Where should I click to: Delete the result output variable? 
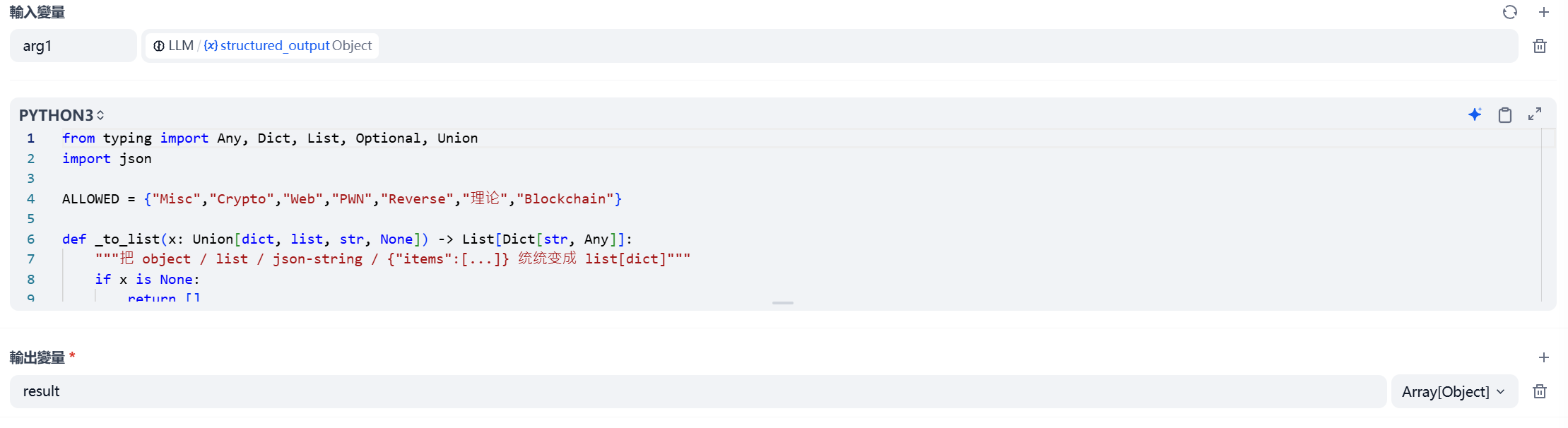[1540, 391]
